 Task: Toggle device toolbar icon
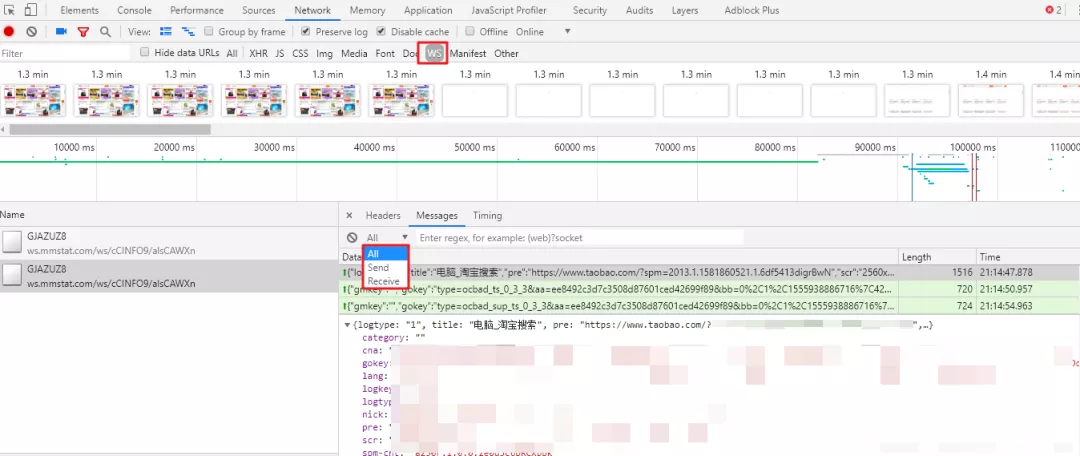click(31, 10)
